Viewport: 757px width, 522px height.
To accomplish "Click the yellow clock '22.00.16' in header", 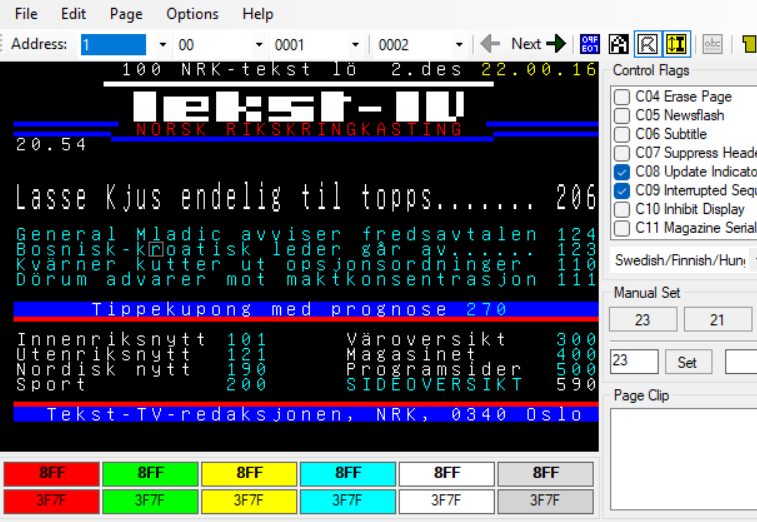I will [x=539, y=70].
